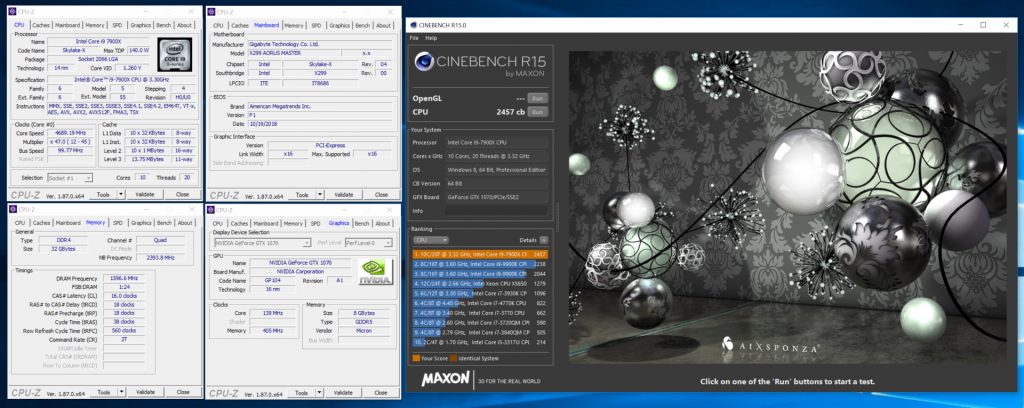
Task: Open the Cinebench Help menu
Action: point(431,38)
